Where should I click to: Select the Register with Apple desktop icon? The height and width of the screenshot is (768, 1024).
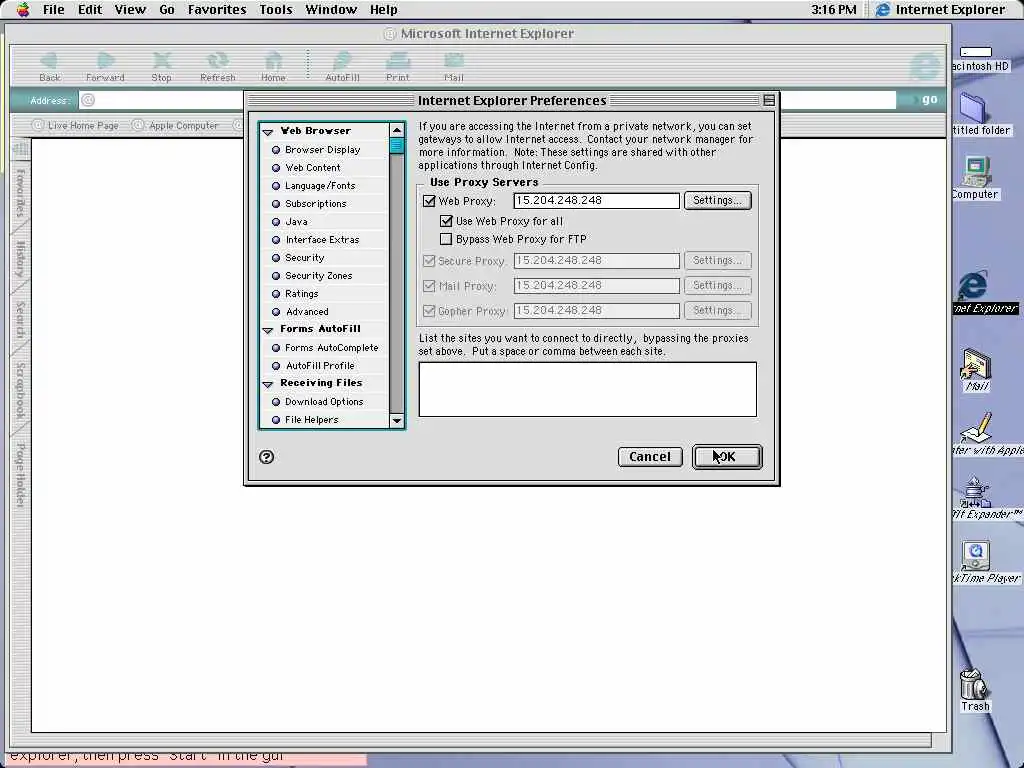(976, 428)
